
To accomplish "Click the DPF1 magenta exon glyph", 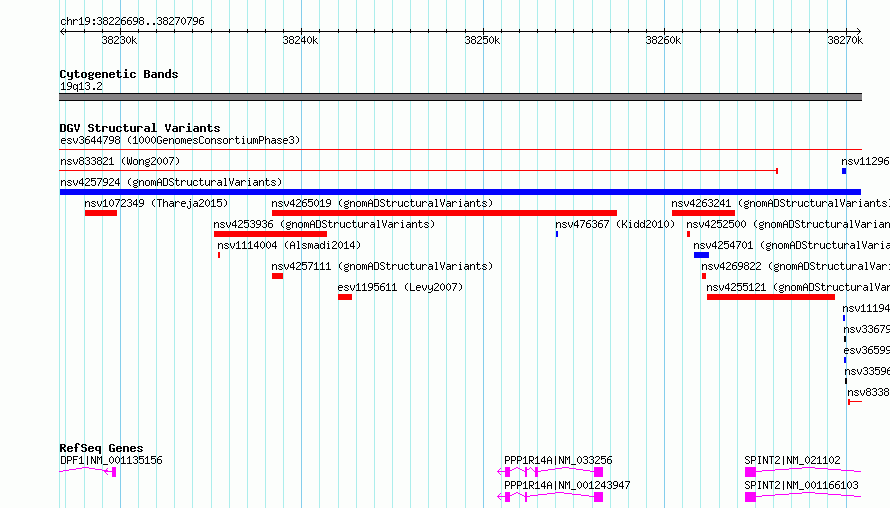I will coord(114,472).
